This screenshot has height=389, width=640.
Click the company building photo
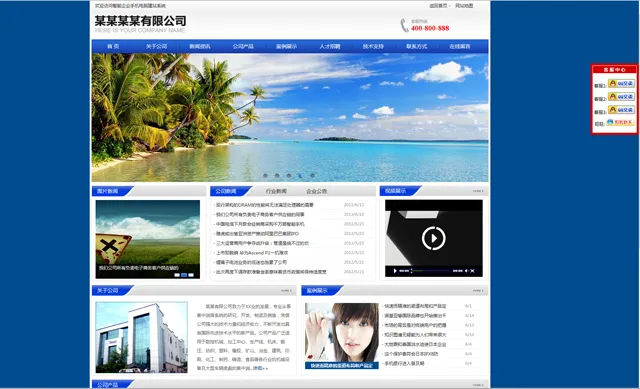click(142, 337)
